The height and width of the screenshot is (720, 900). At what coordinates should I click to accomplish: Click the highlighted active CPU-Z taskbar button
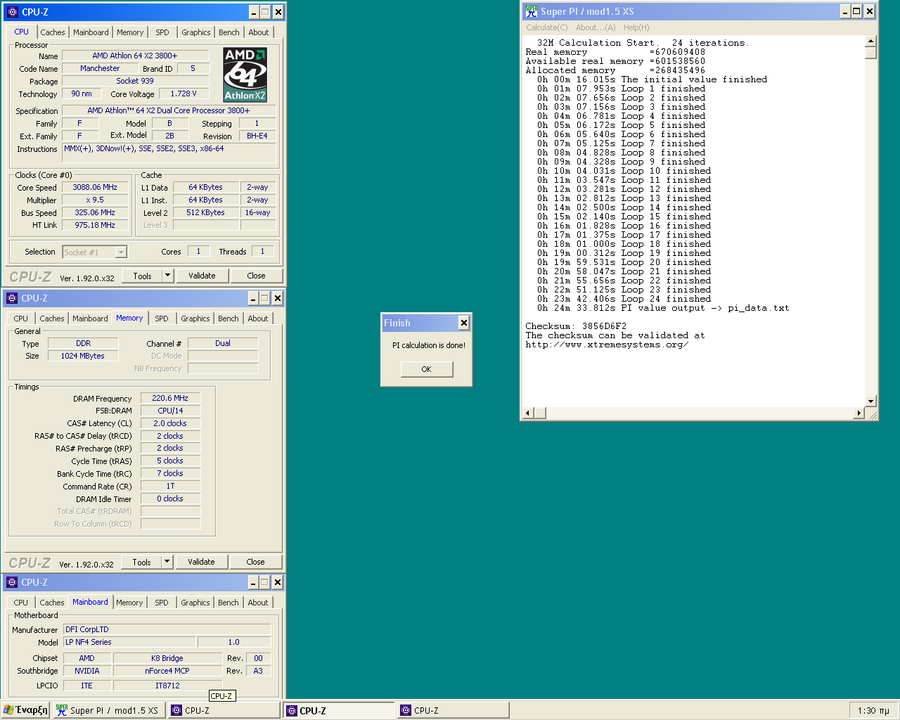tap(339, 710)
